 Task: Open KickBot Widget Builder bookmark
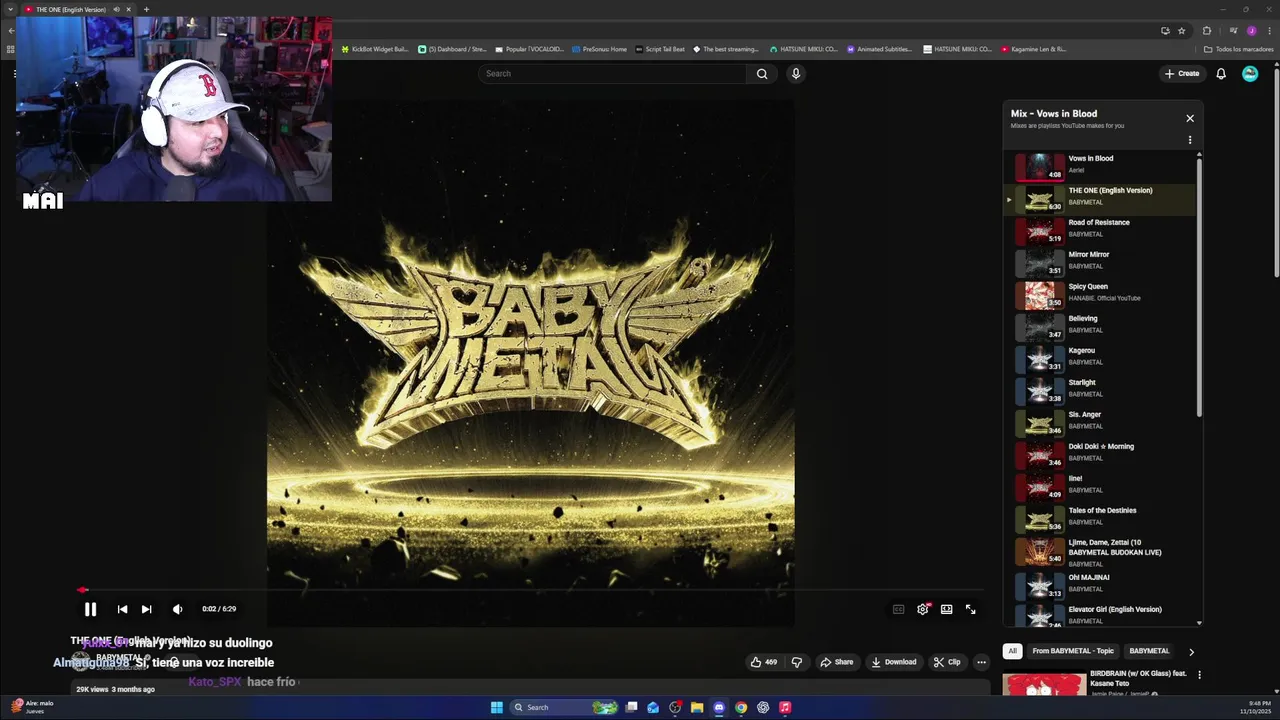pos(375,49)
